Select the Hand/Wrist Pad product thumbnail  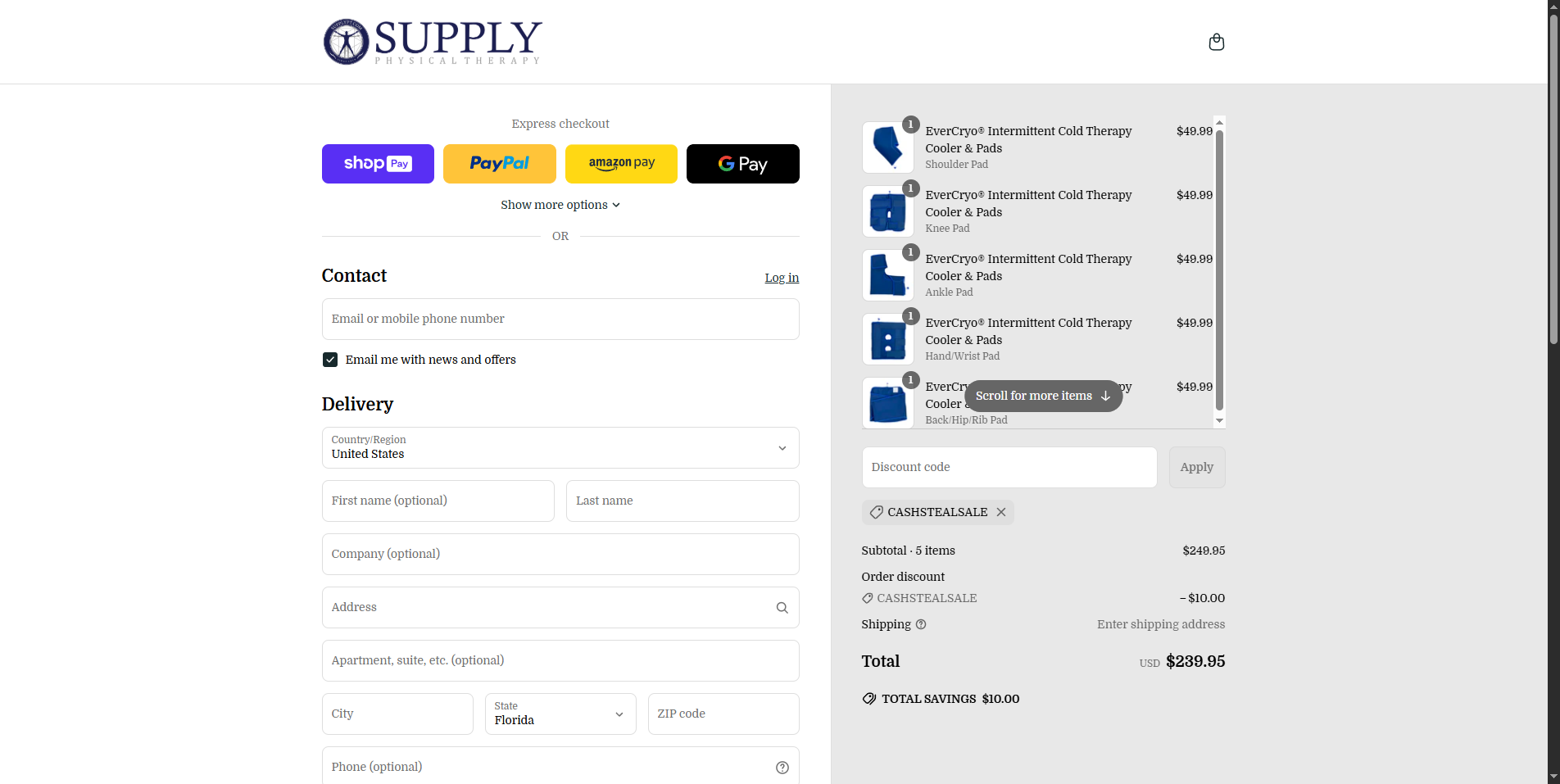point(888,339)
